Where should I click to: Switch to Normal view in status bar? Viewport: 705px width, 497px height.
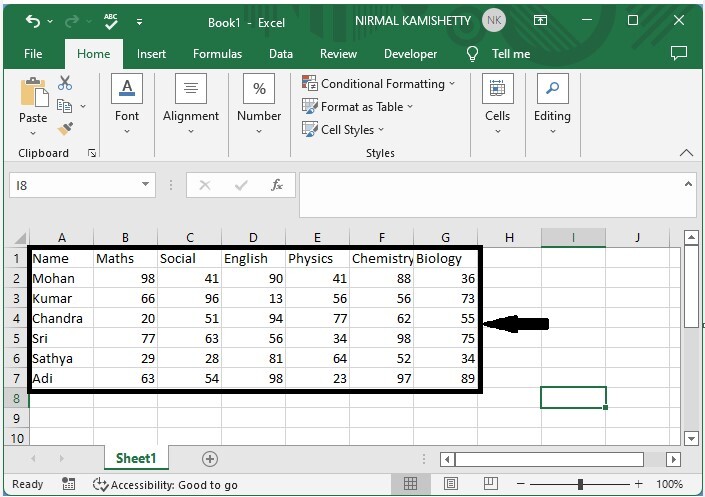pos(410,484)
